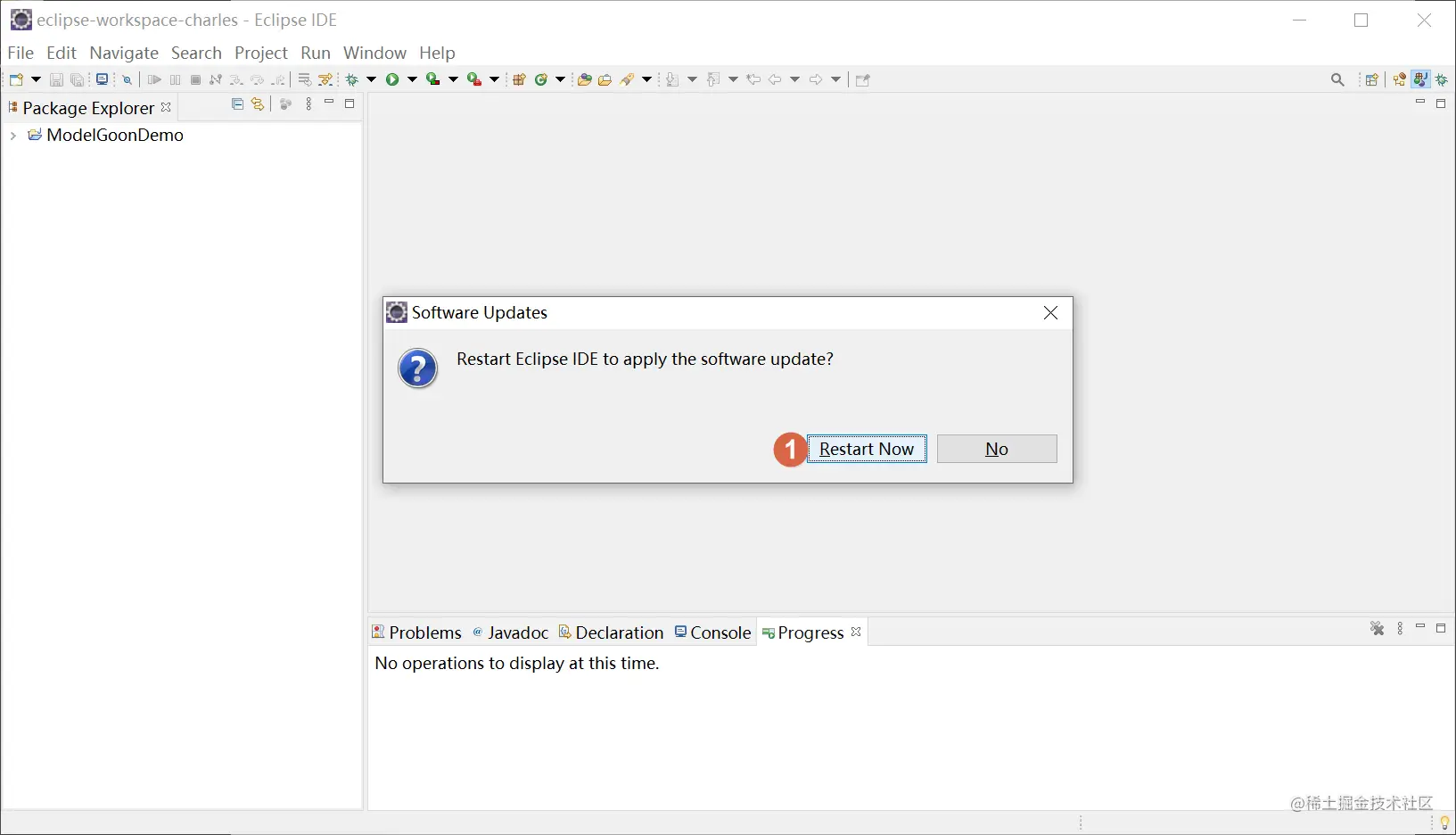The image size is (1456, 835).
Task: Expand the ModelGoonDemo project tree
Action: click(x=12, y=136)
